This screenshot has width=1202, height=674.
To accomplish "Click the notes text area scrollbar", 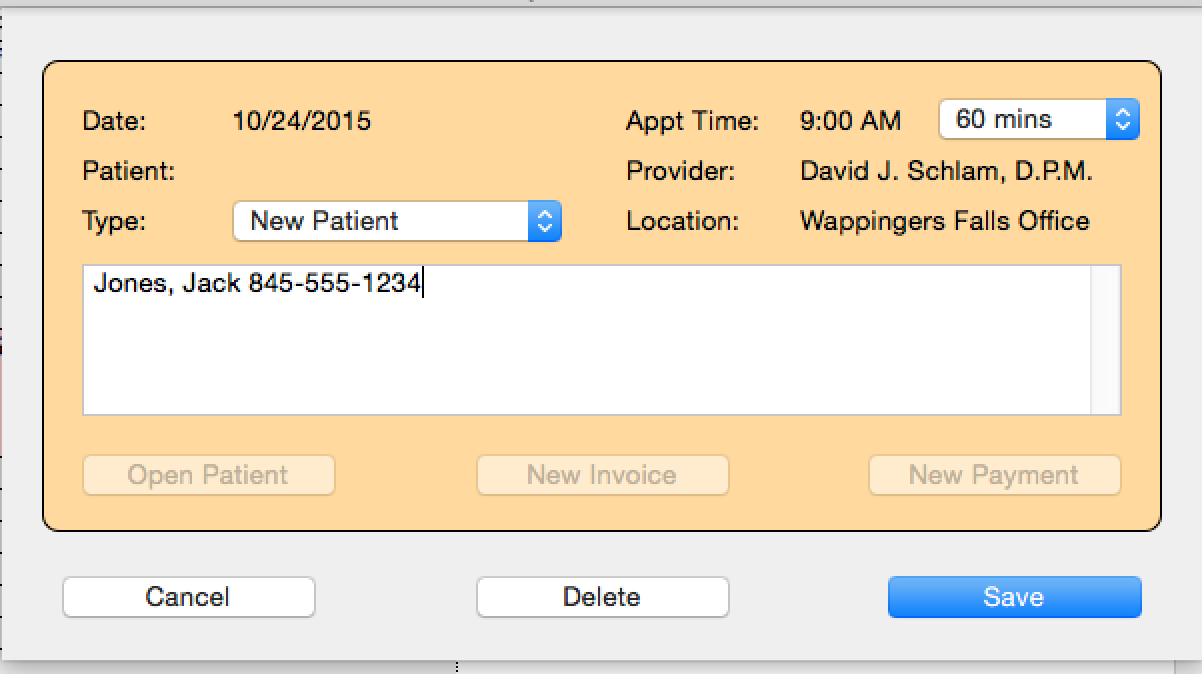I will 1105,340.
